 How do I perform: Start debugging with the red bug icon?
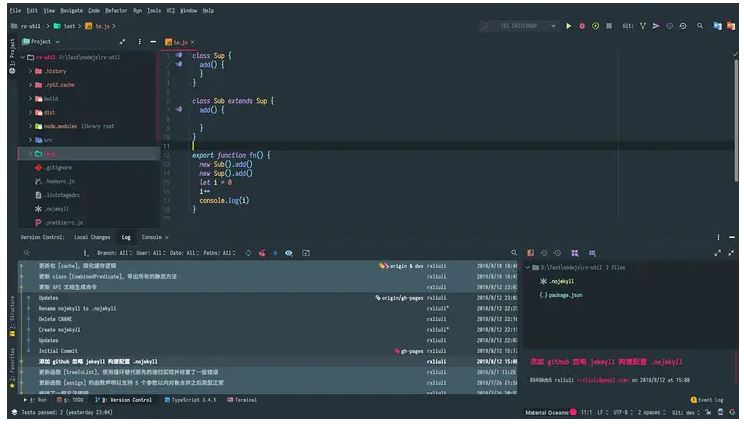(582, 26)
